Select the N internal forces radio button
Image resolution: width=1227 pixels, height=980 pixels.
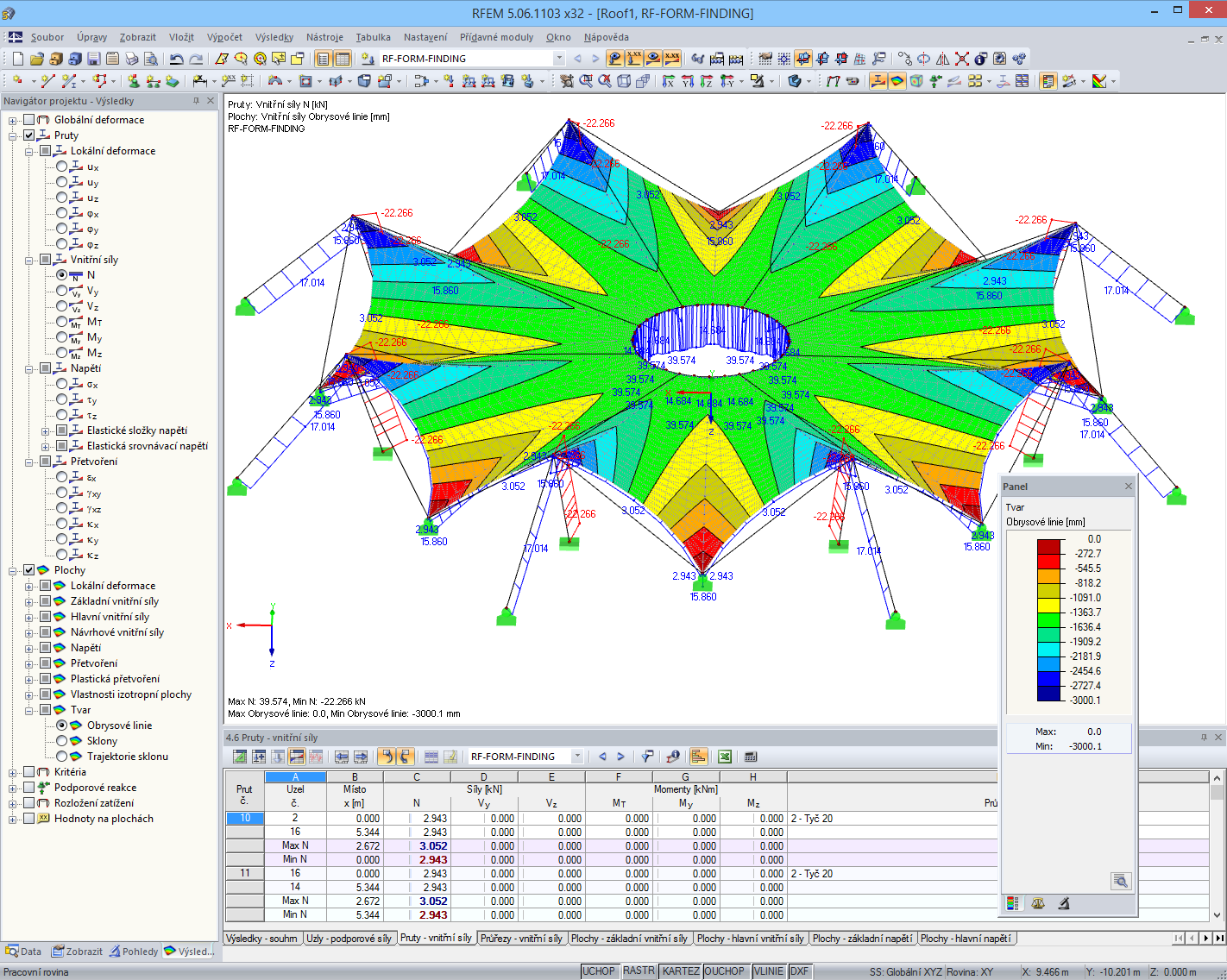(x=63, y=274)
